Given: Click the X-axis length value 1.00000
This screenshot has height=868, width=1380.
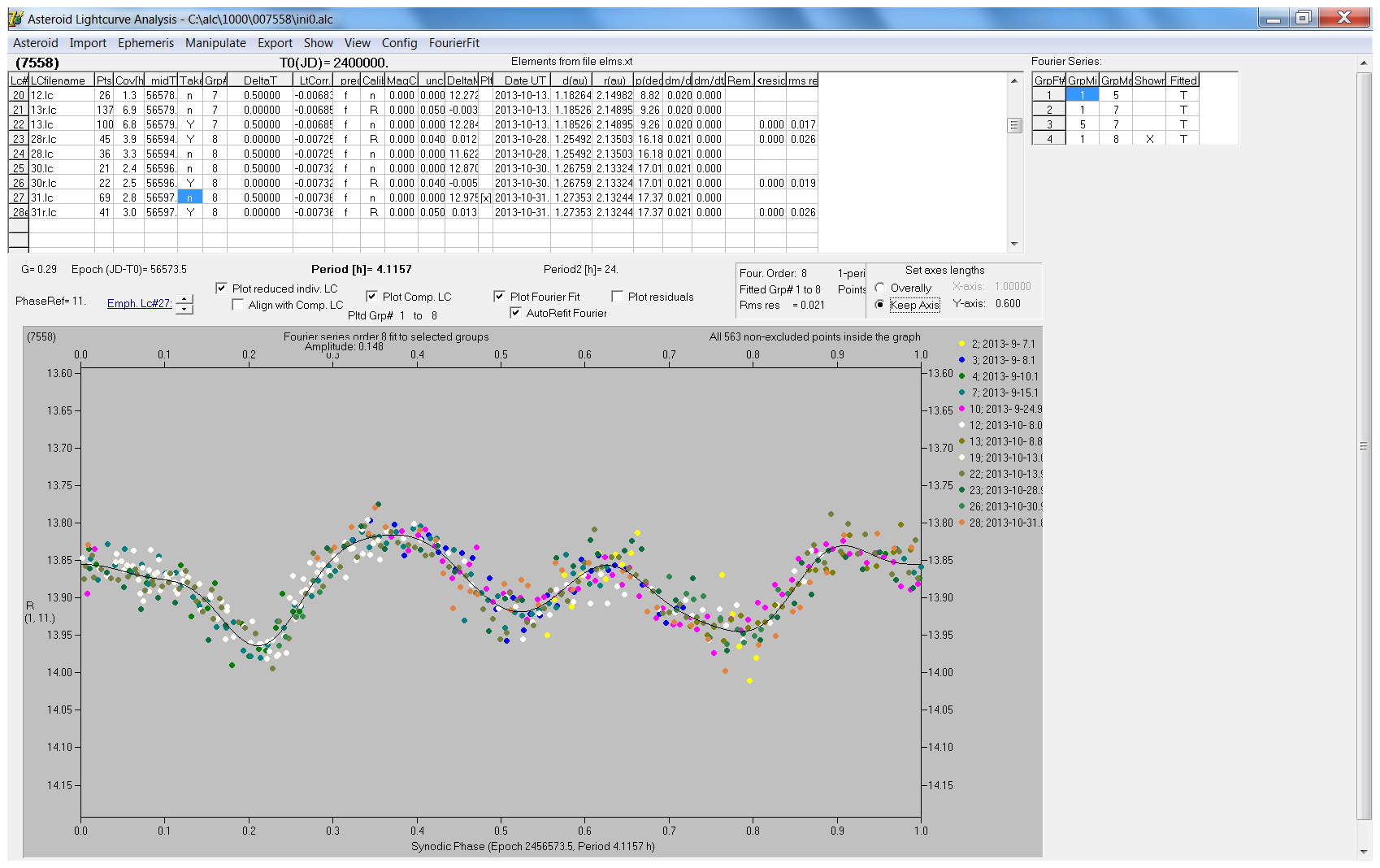Looking at the screenshot, I should (x=1013, y=286).
